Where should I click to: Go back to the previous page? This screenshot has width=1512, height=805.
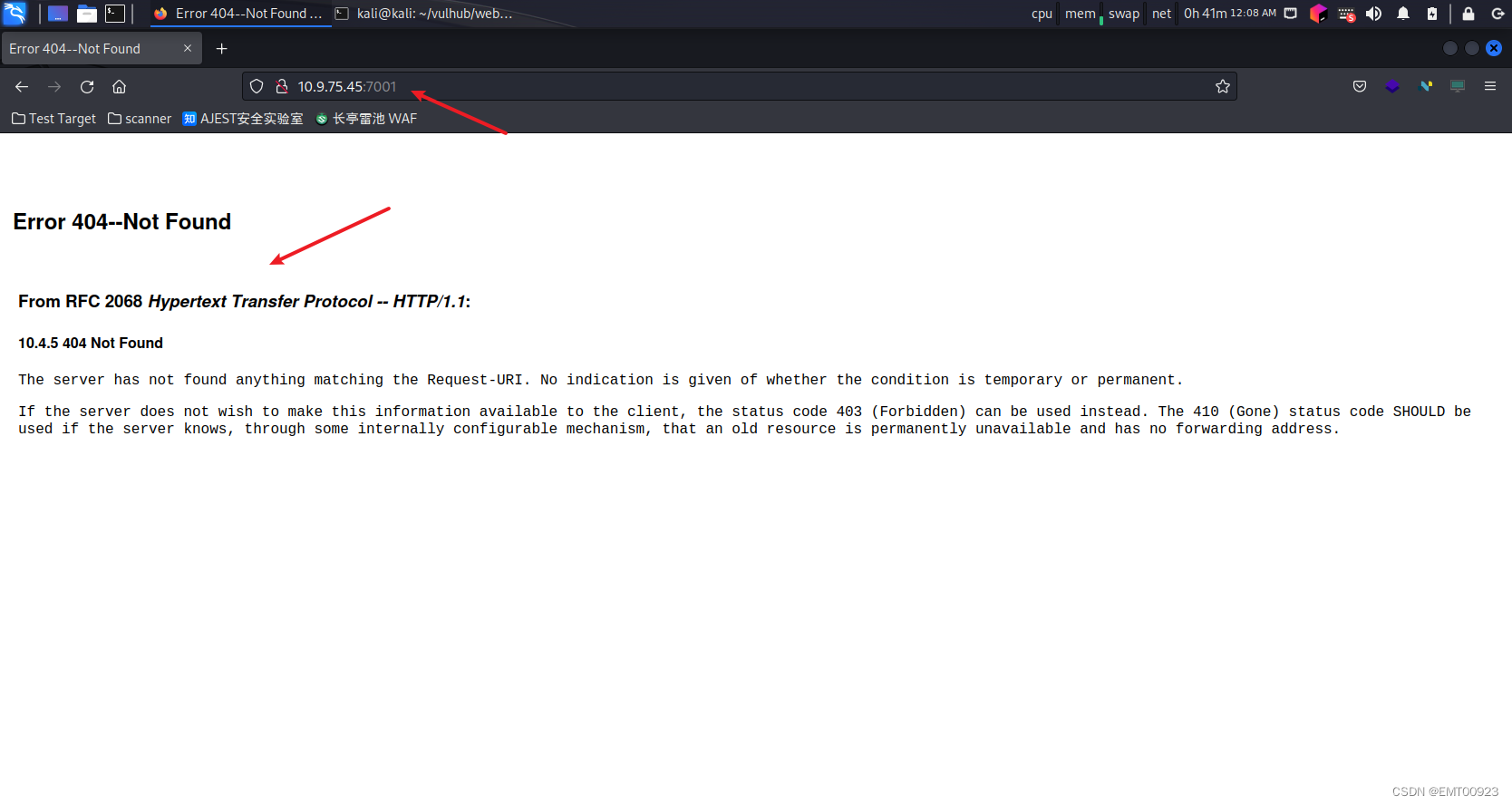(22, 87)
